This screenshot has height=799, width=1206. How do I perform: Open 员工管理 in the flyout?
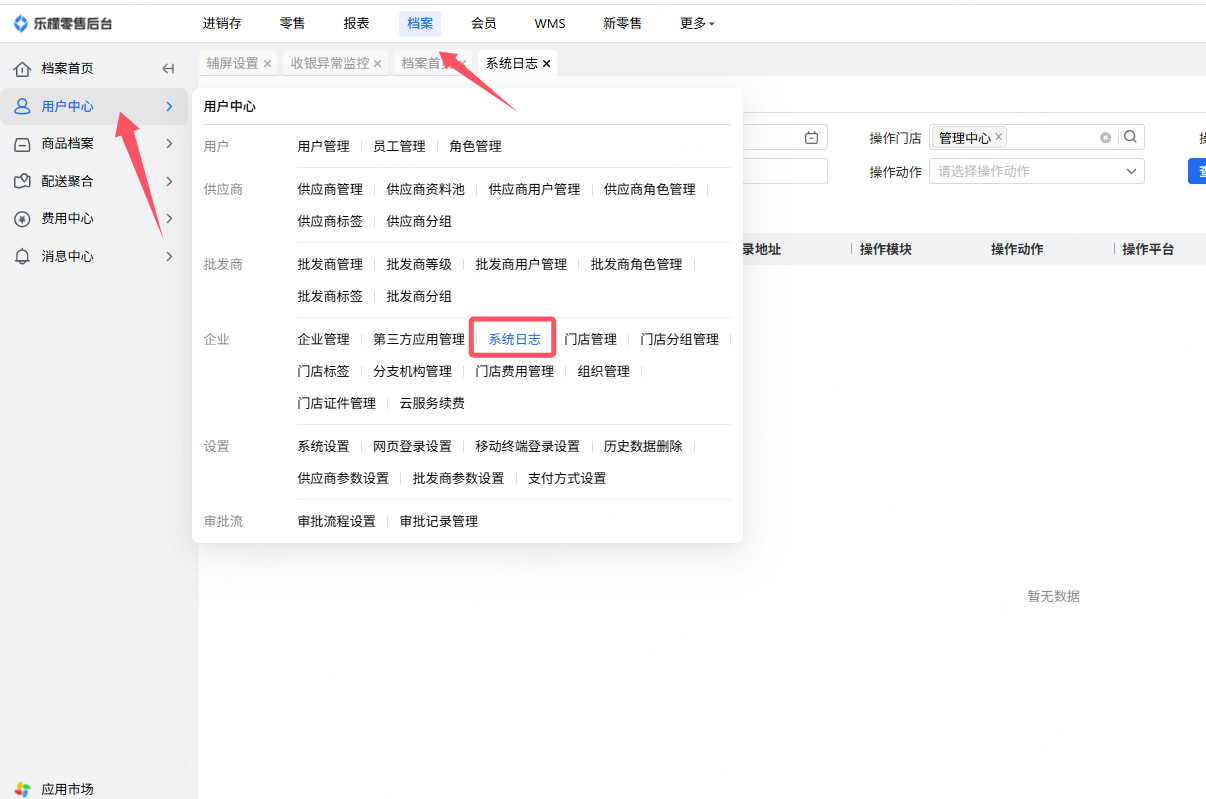(399, 146)
